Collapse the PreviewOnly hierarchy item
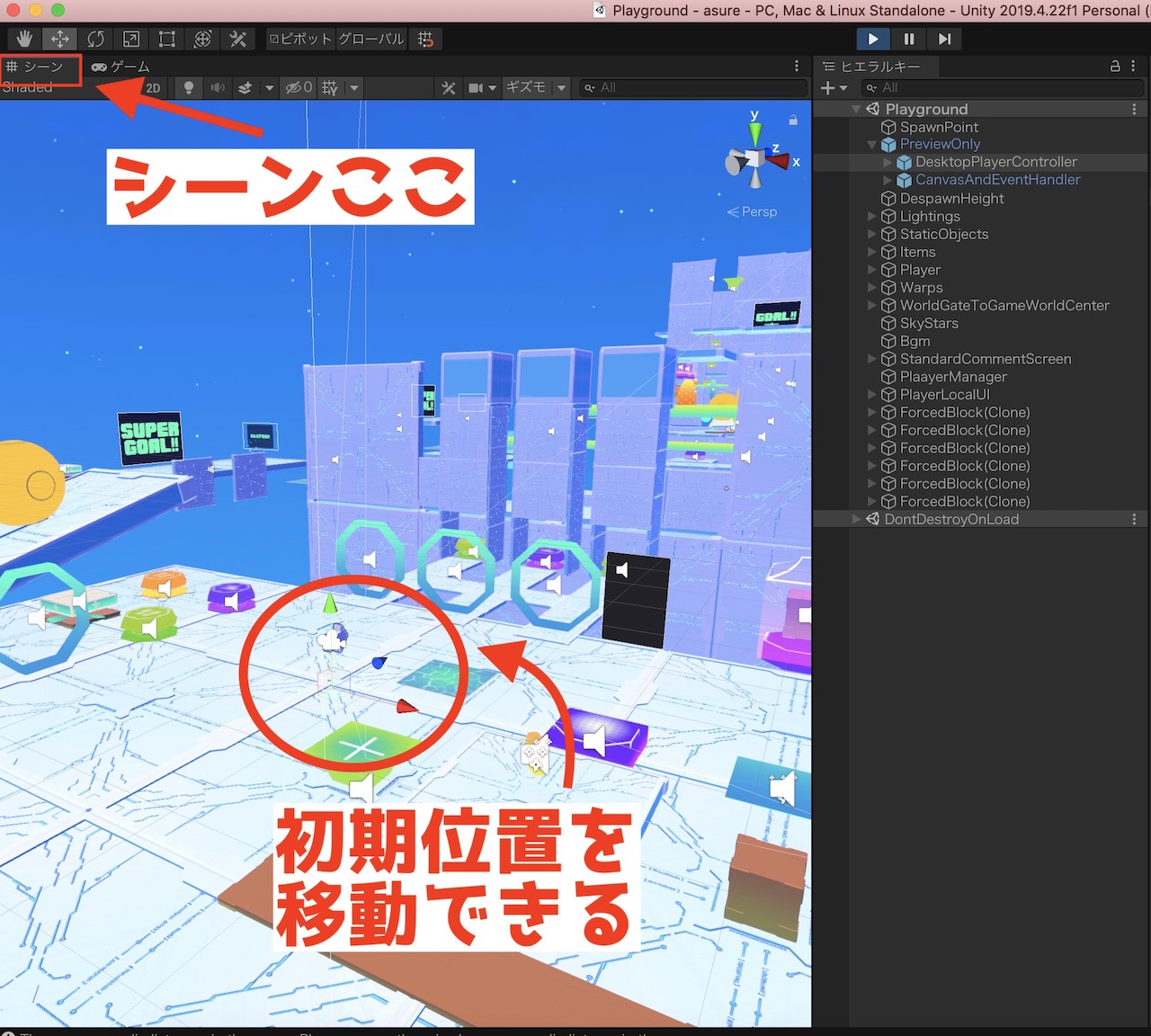 [x=871, y=144]
